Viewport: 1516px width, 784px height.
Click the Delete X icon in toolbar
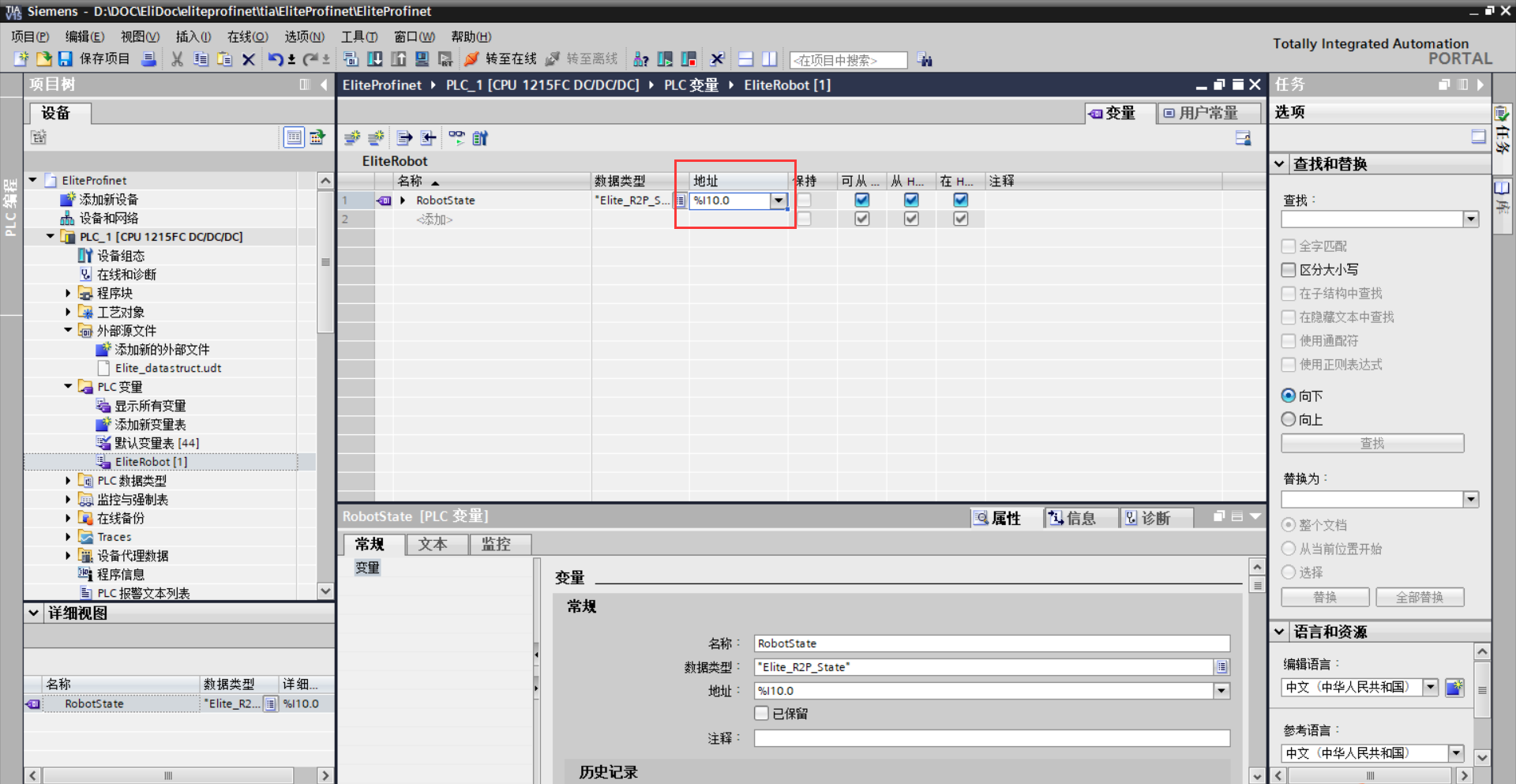249,59
